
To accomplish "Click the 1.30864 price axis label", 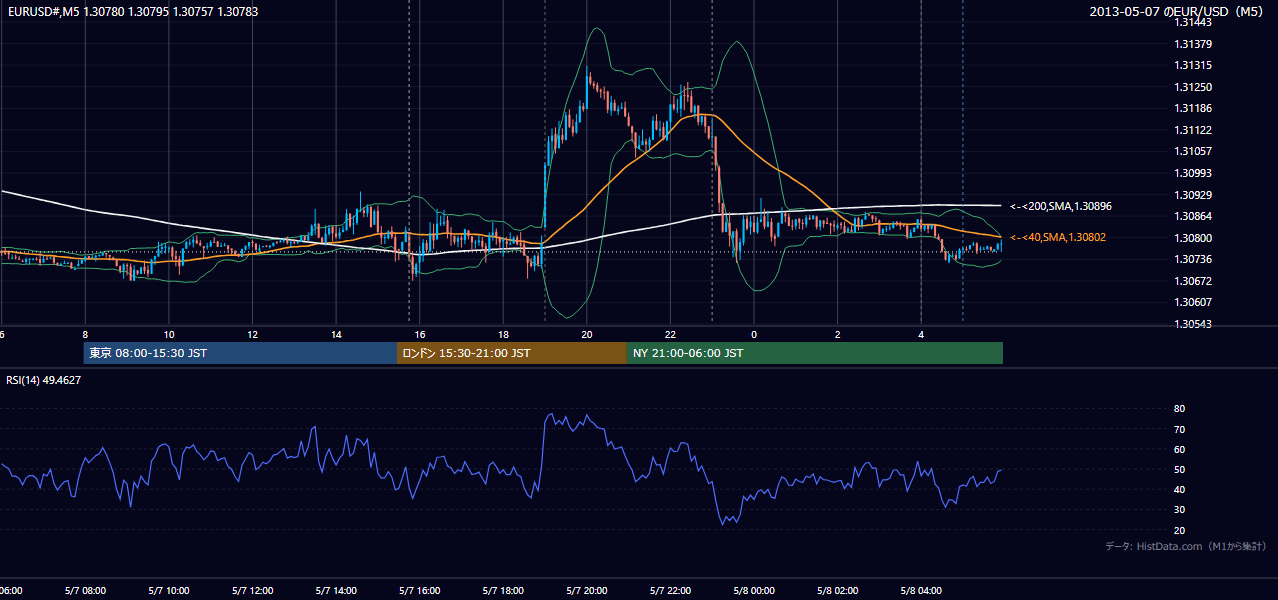I will (1193, 216).
